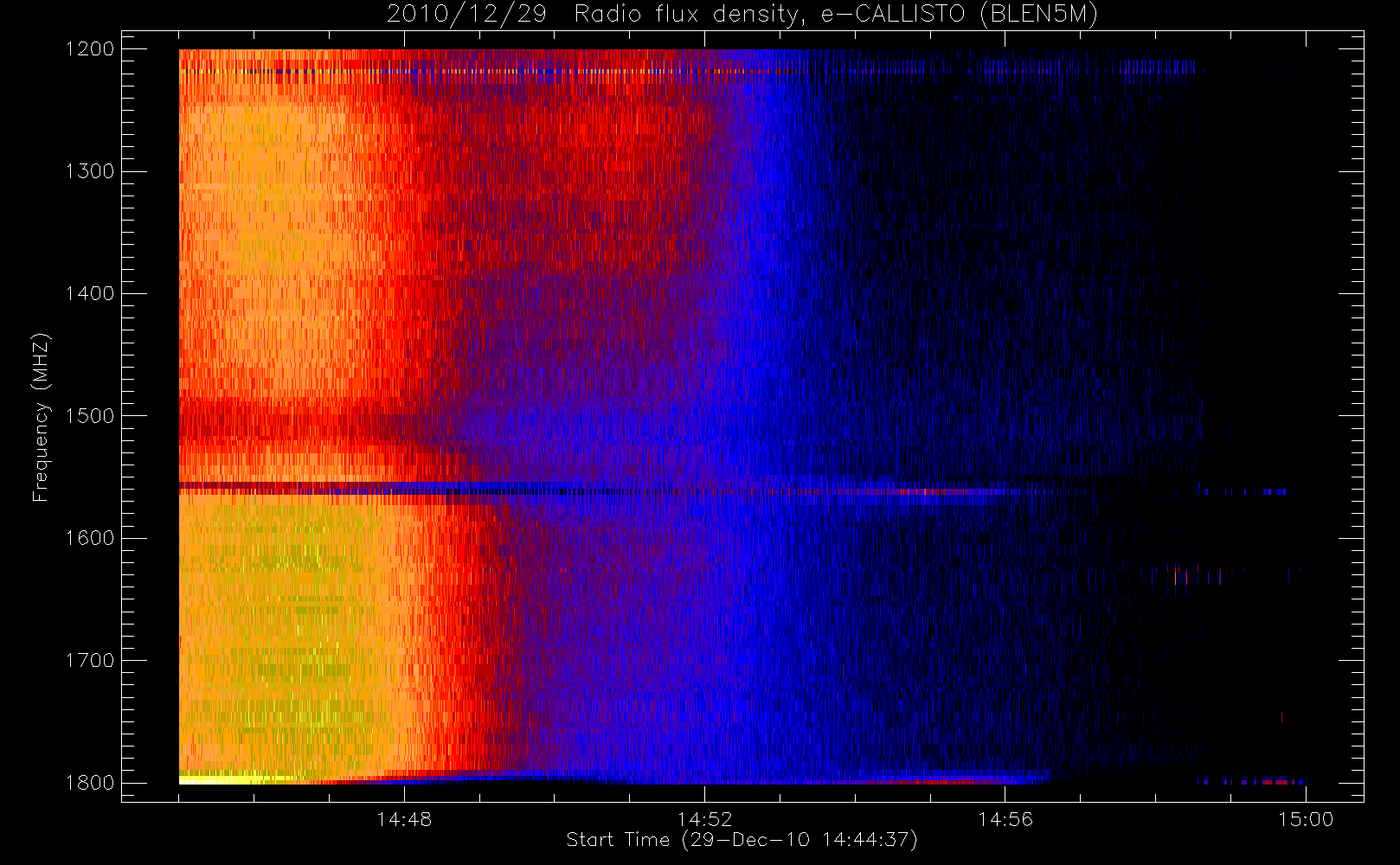Click the plot title '2010/12/29 Radio flux density'
Screen dimensions: 1400x865
coord(742,15)
